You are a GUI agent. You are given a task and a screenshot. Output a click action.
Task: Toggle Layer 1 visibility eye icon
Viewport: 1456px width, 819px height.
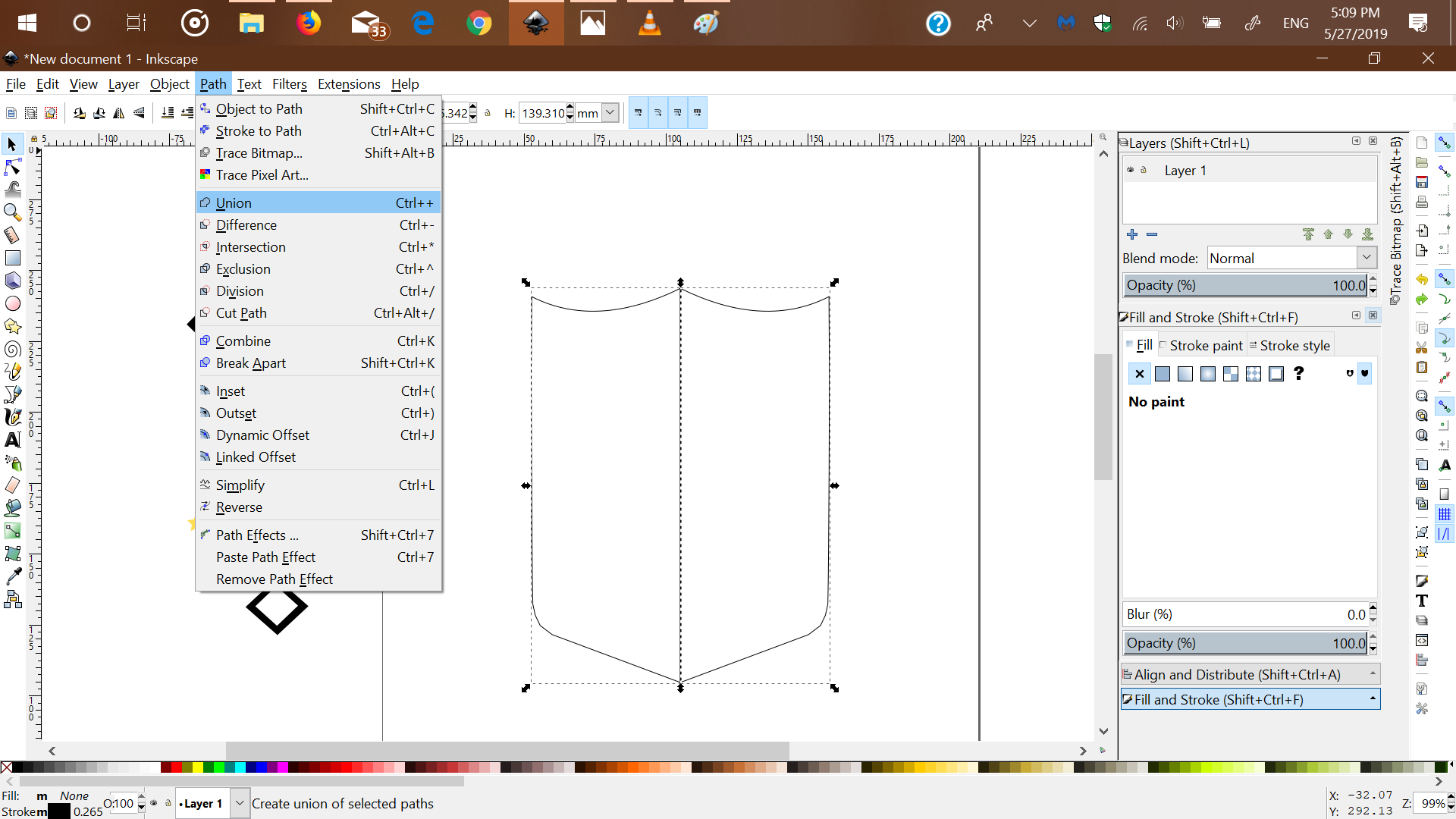pos(1131,170)
